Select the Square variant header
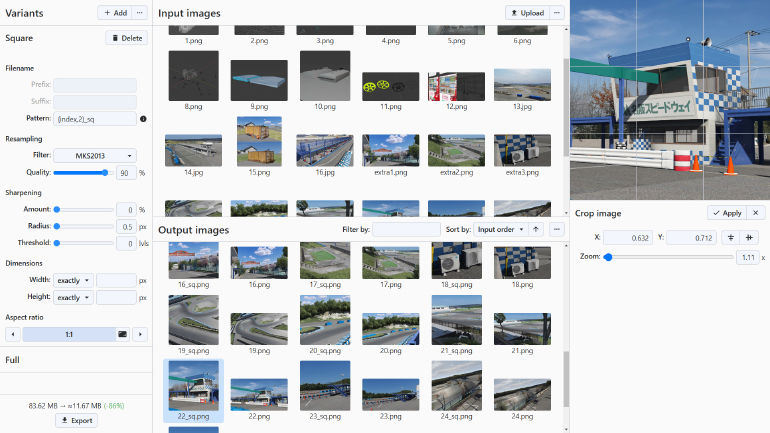The image size is (770, 433). [19, 38]
